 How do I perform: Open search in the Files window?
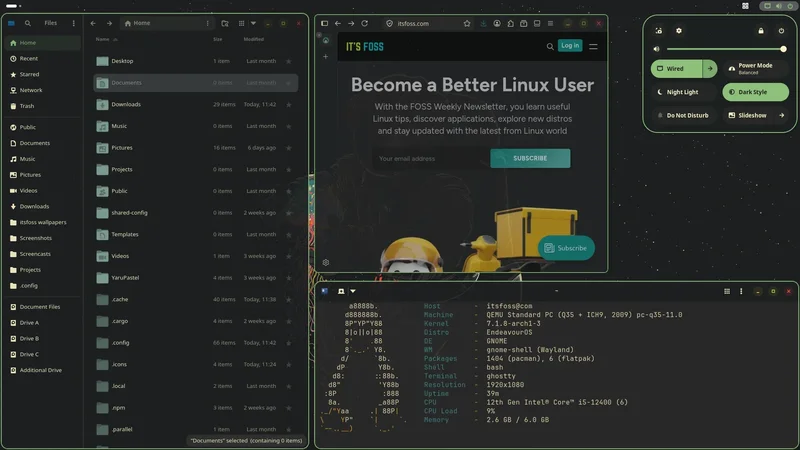coord(28,23)
